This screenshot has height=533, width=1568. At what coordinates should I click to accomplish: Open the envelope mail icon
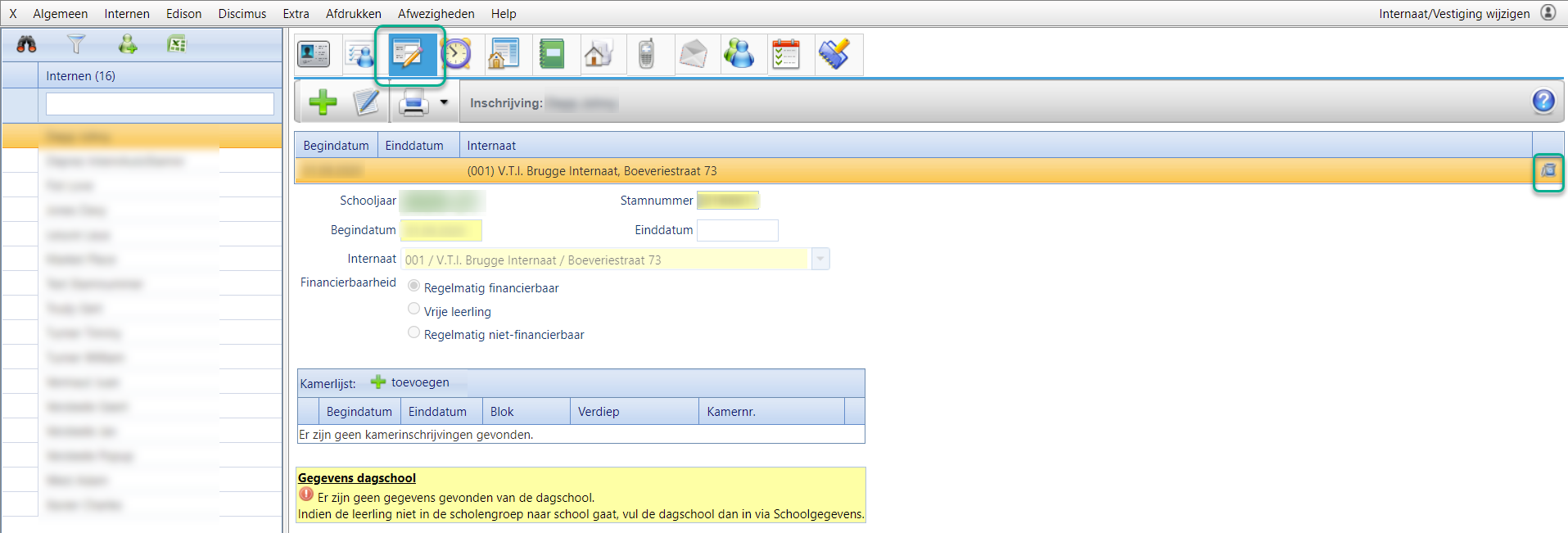point(693,54)
